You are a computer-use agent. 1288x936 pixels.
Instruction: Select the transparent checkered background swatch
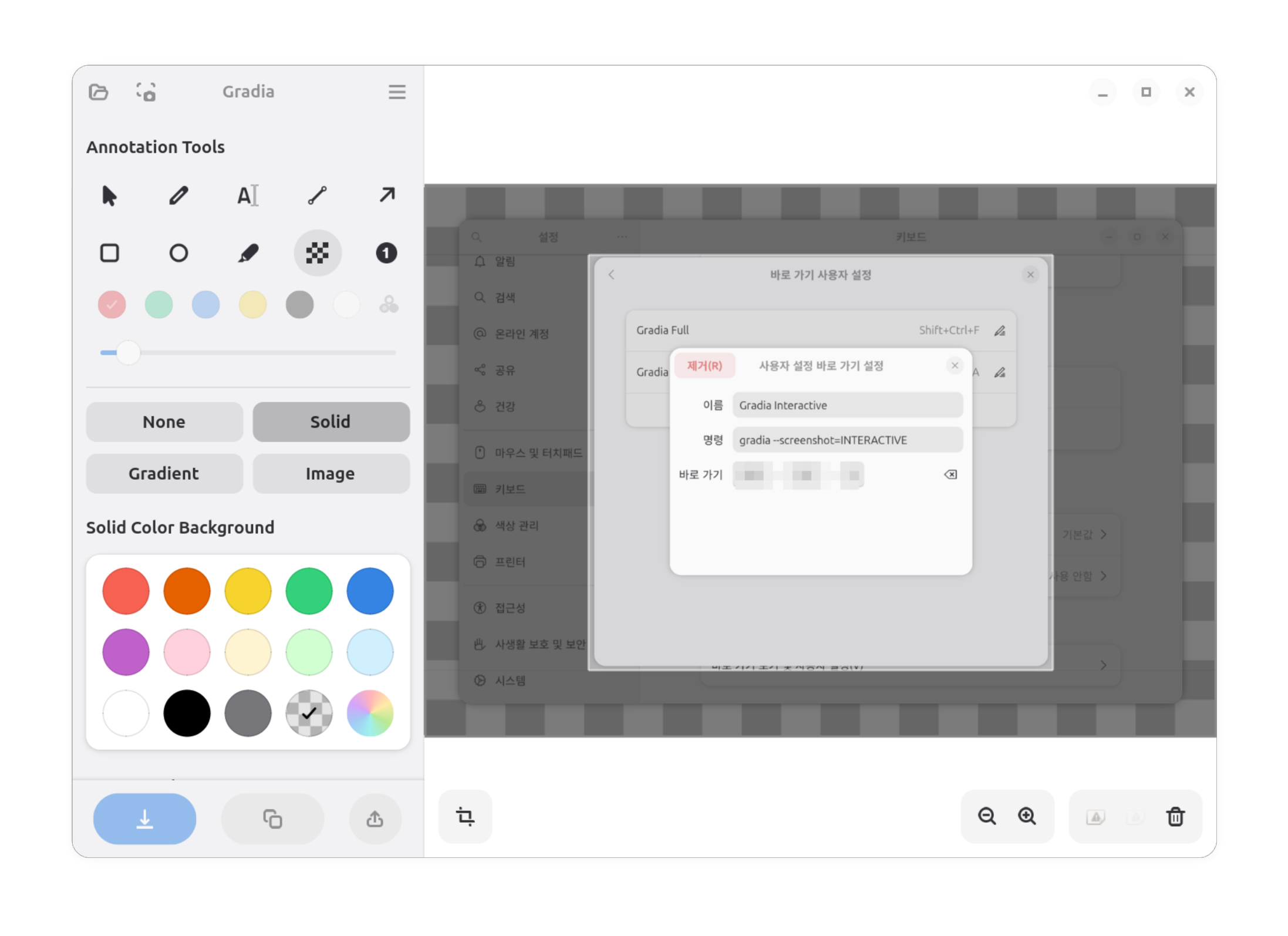click(309, 713)
